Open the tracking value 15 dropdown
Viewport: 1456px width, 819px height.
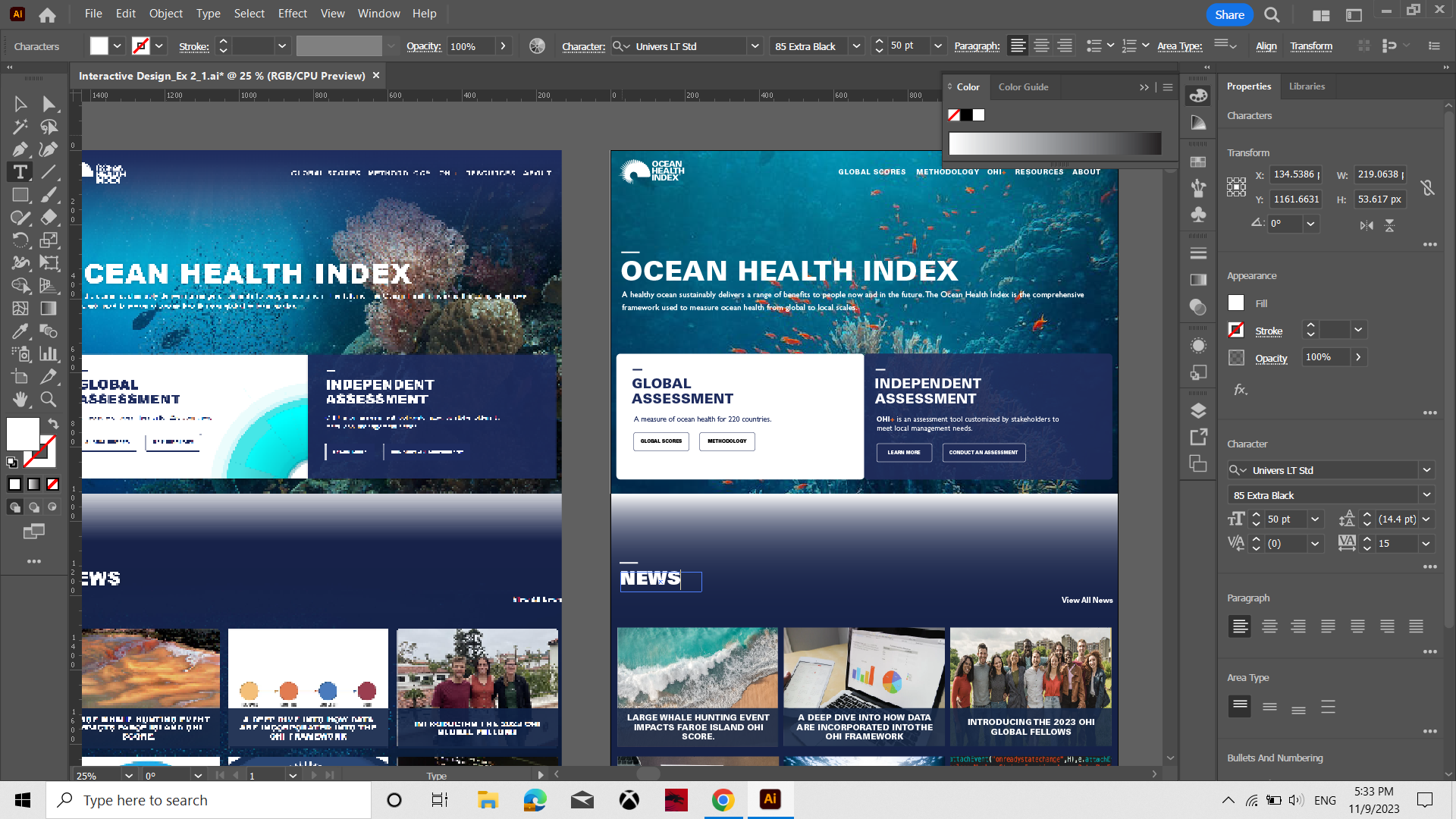tap(1426, 544)
